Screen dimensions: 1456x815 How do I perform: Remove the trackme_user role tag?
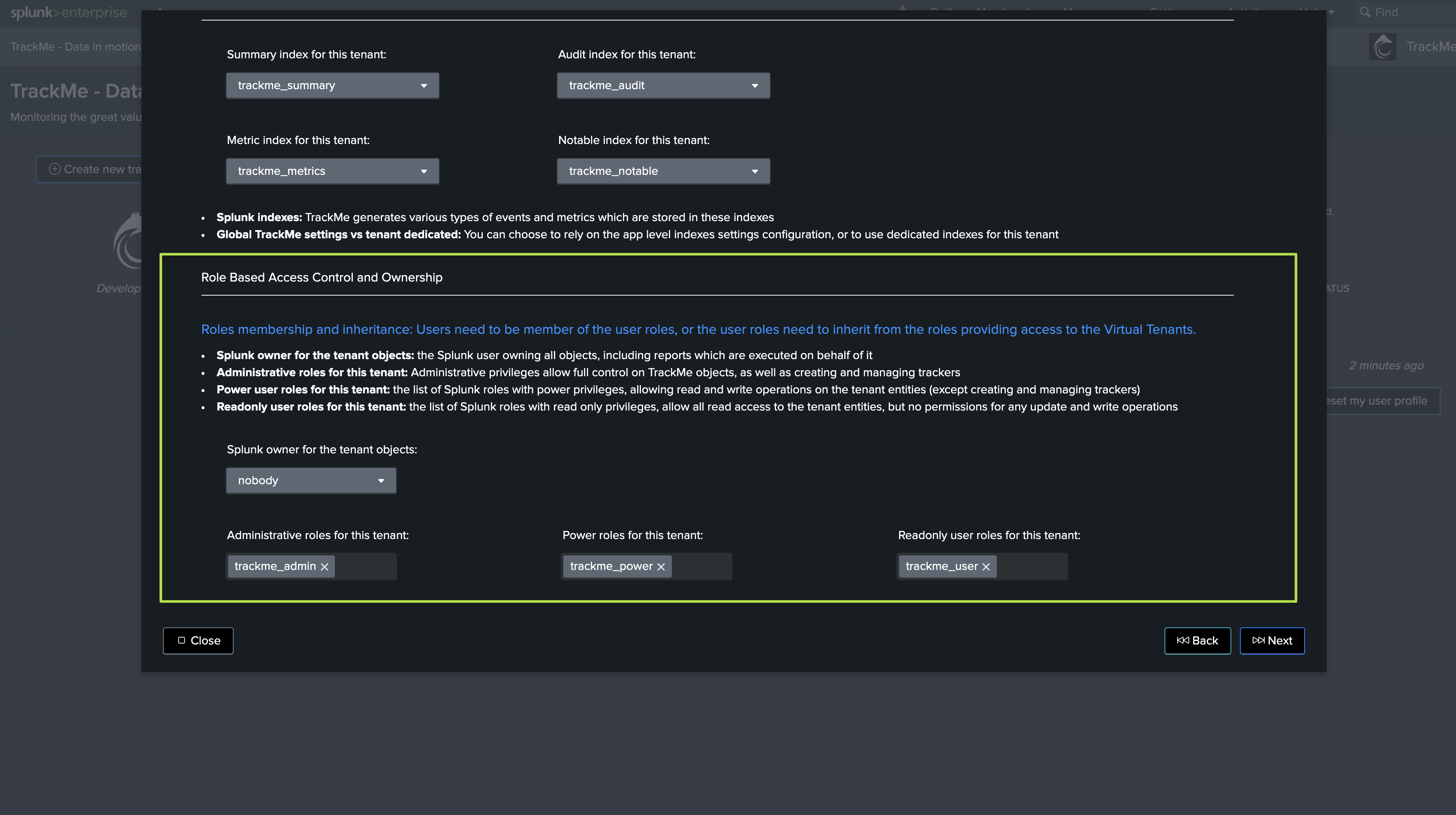click(x=986, y=566)
